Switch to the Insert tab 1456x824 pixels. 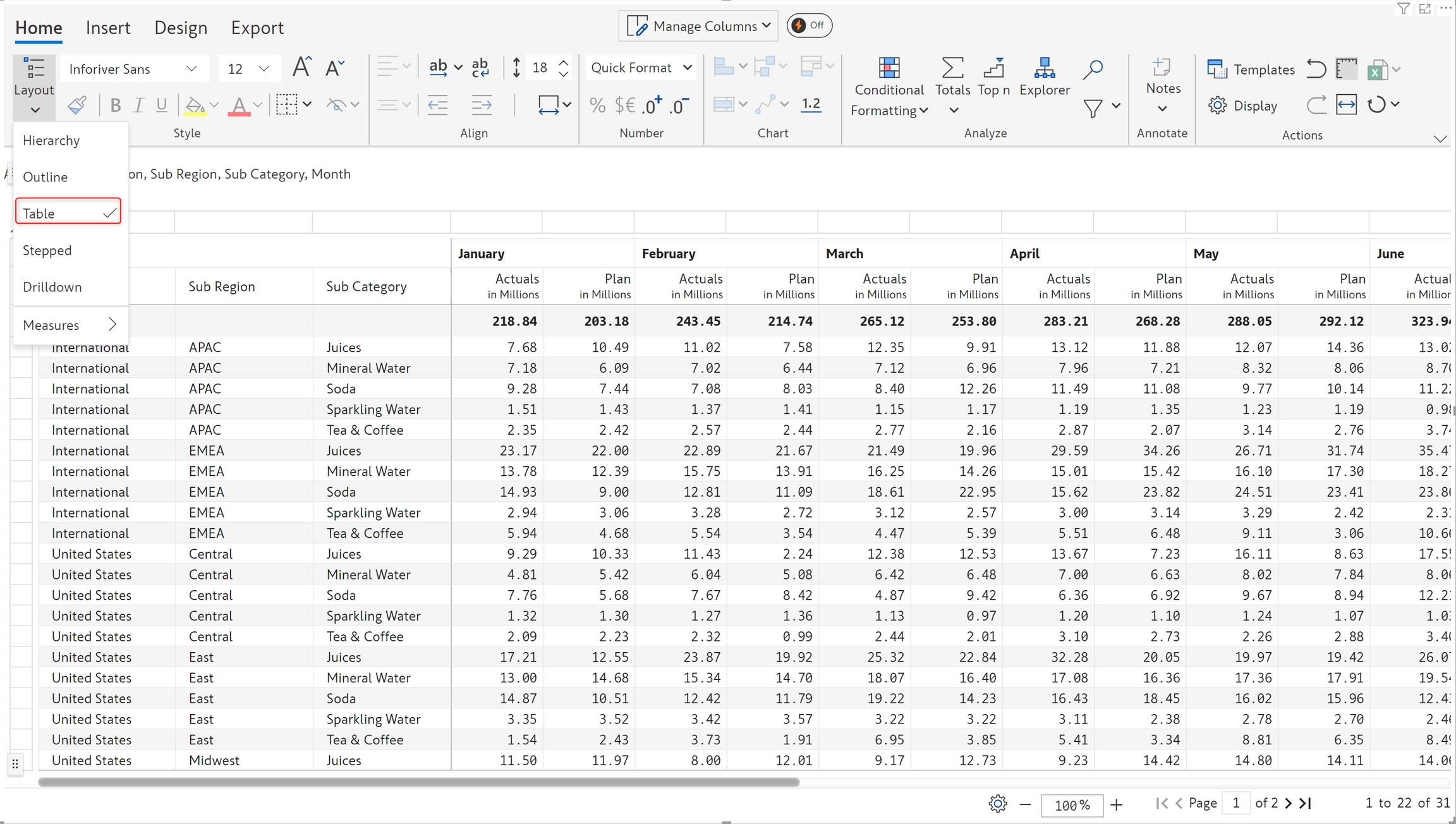(108, 28)
